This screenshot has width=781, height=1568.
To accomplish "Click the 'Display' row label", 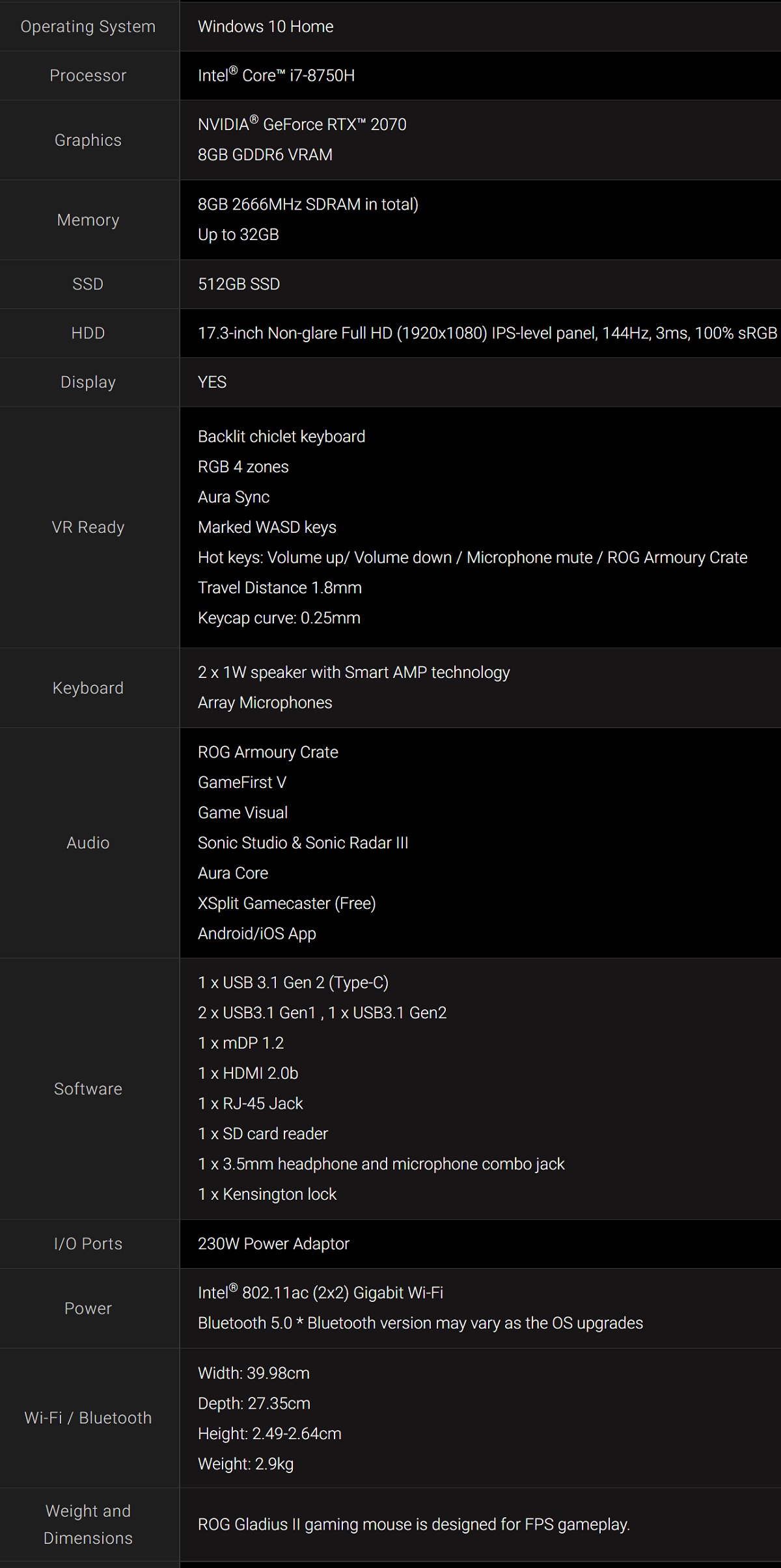I will pos(88,382).
